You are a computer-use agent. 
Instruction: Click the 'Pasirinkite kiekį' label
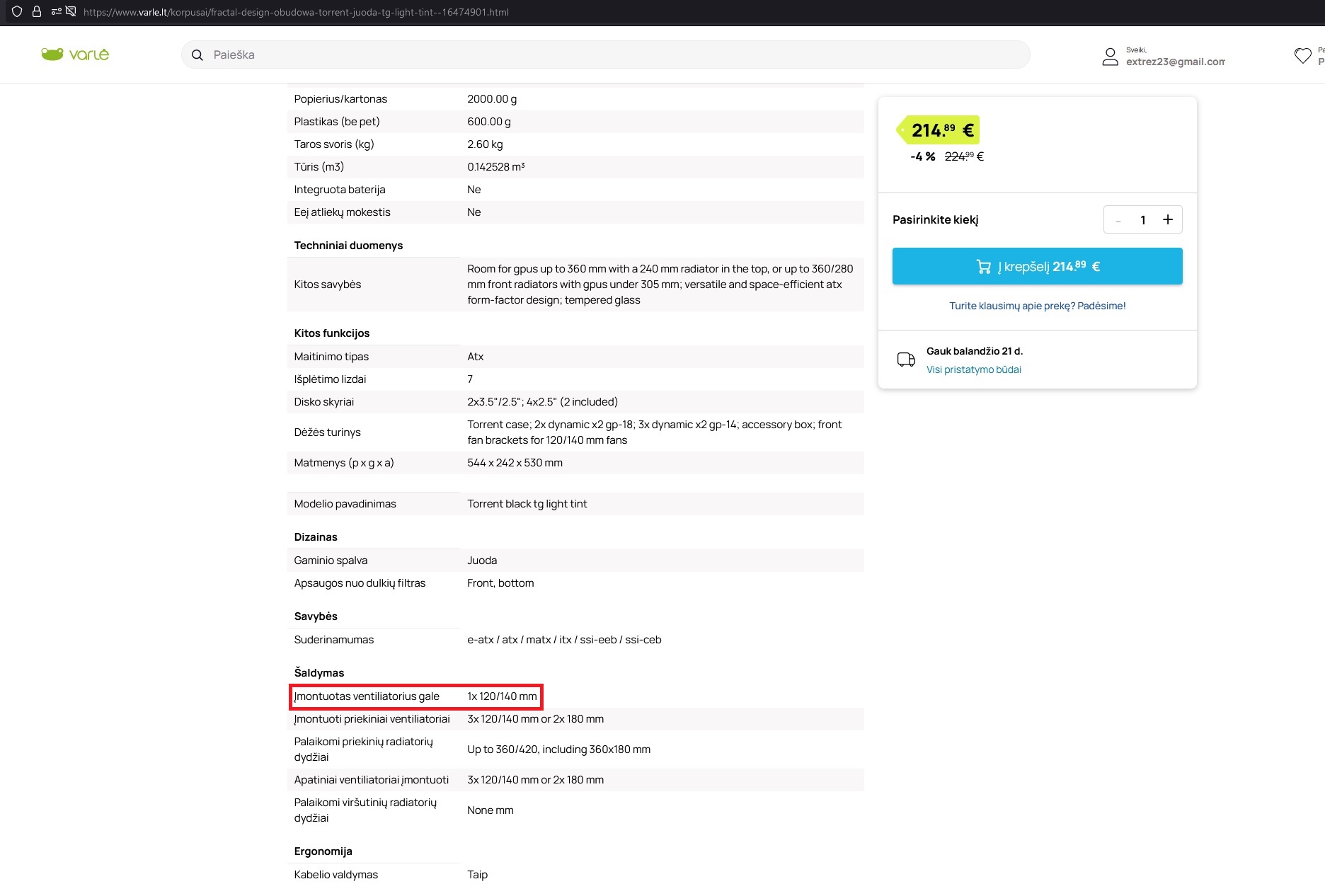935,219
